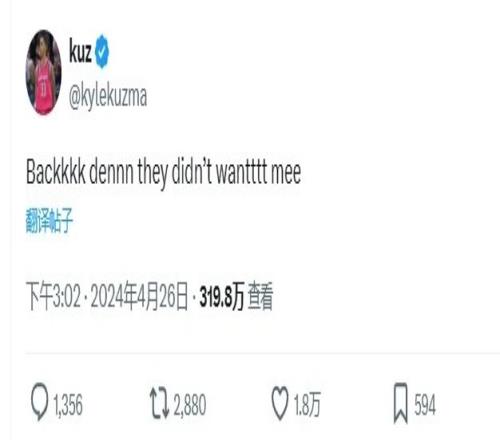Open the 1,356 replies count
This screenshot has height=440, width=500.
point(68,405)
